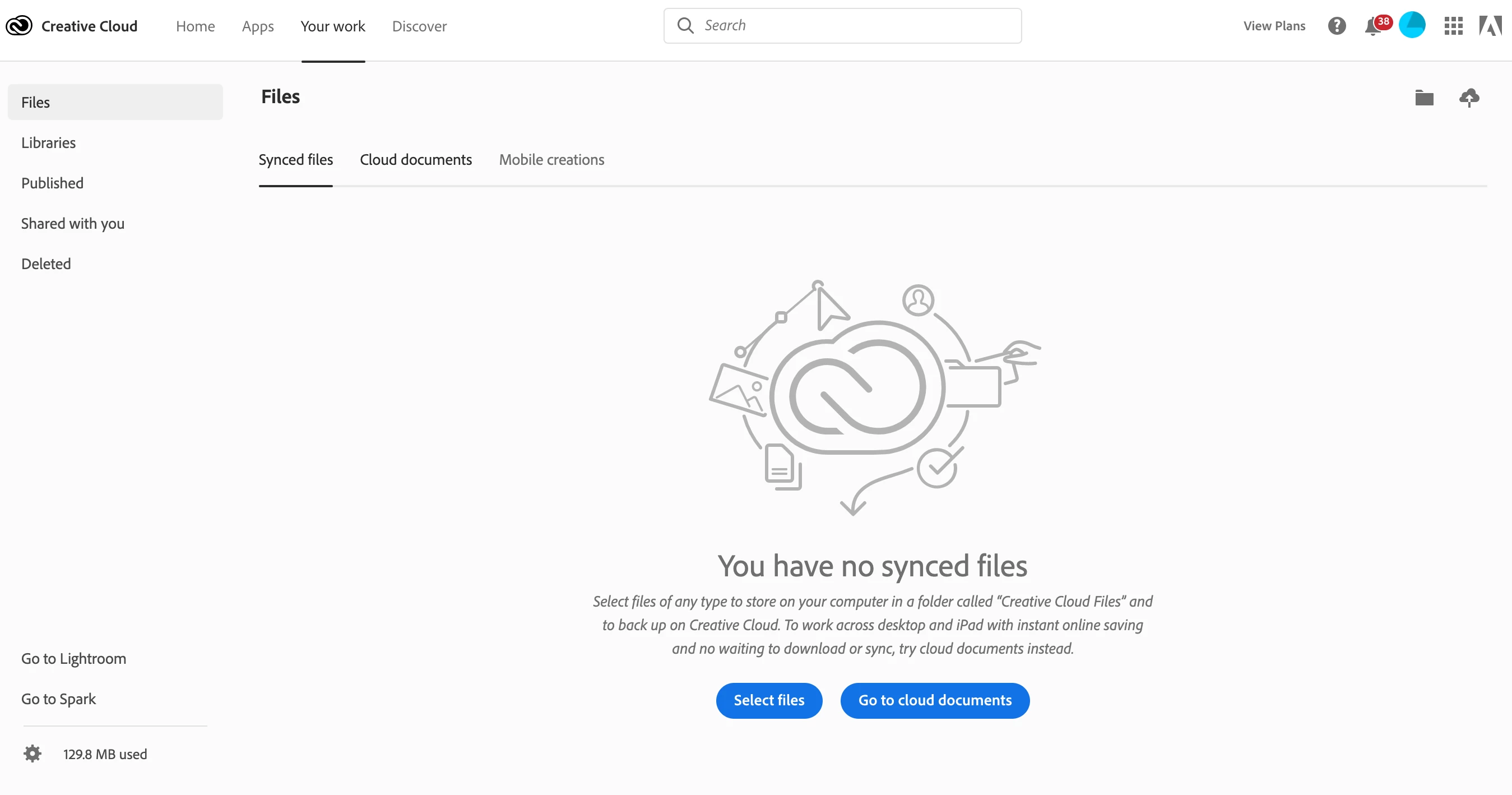Click the Creative Cloud logo icon
This screenshot has width=1512, height=795.
[x=19, y=26]
